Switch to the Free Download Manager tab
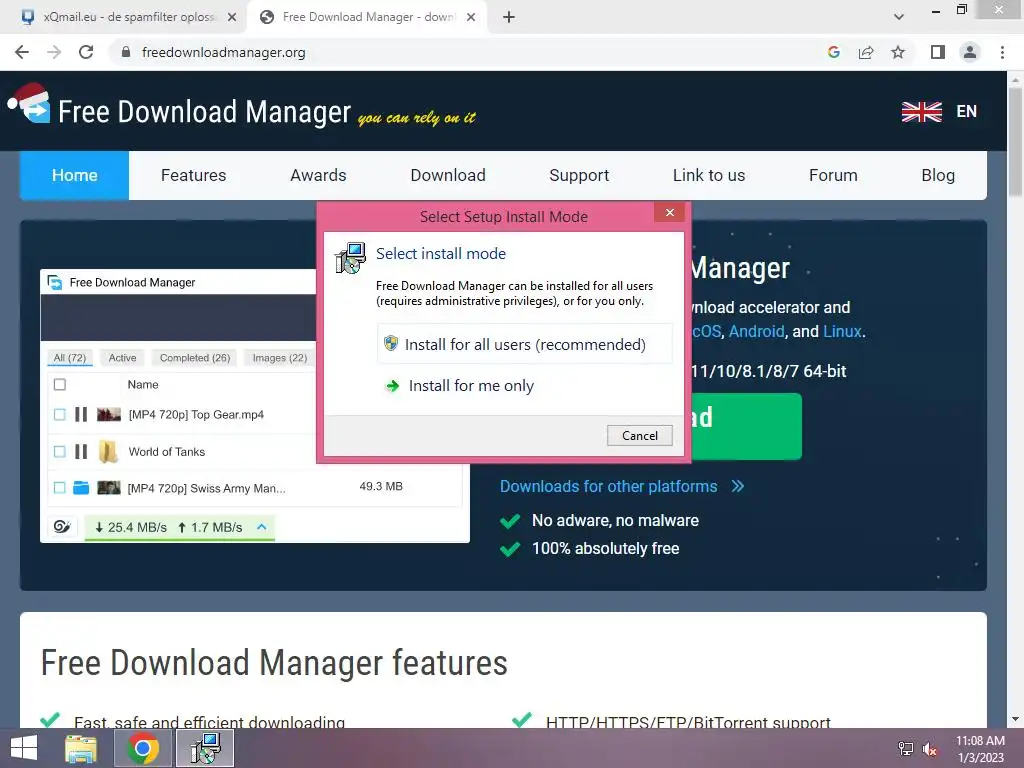Viewport: 1024px width, 768px height. 366,17
